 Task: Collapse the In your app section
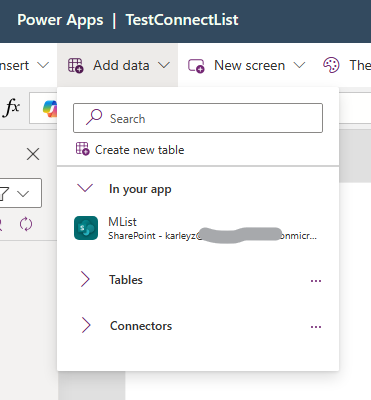coord(85,188)
